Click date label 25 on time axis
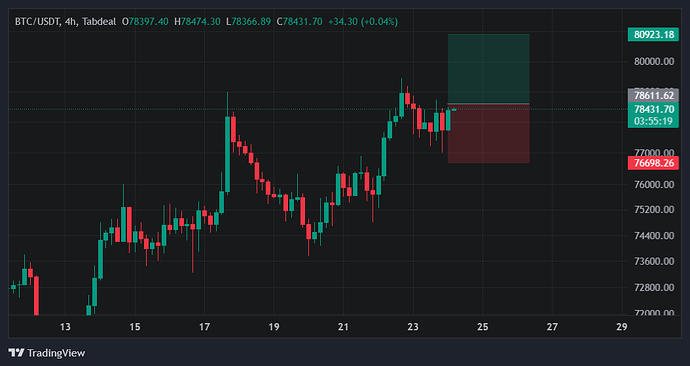 point(482,327)
